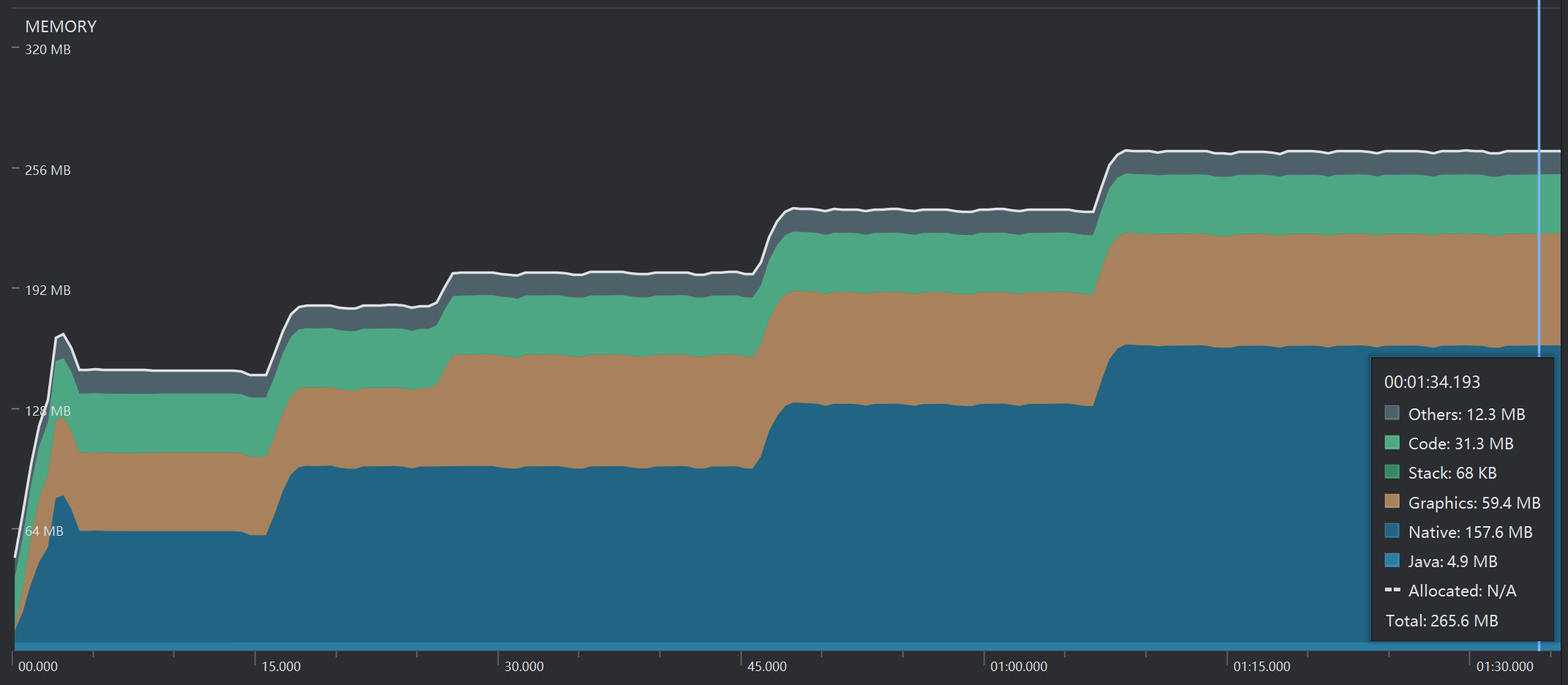Click the timestamp 00:01:34.193 in tooltip
The height and width of the screenshot is (685, 1568).
point(1433,381)
